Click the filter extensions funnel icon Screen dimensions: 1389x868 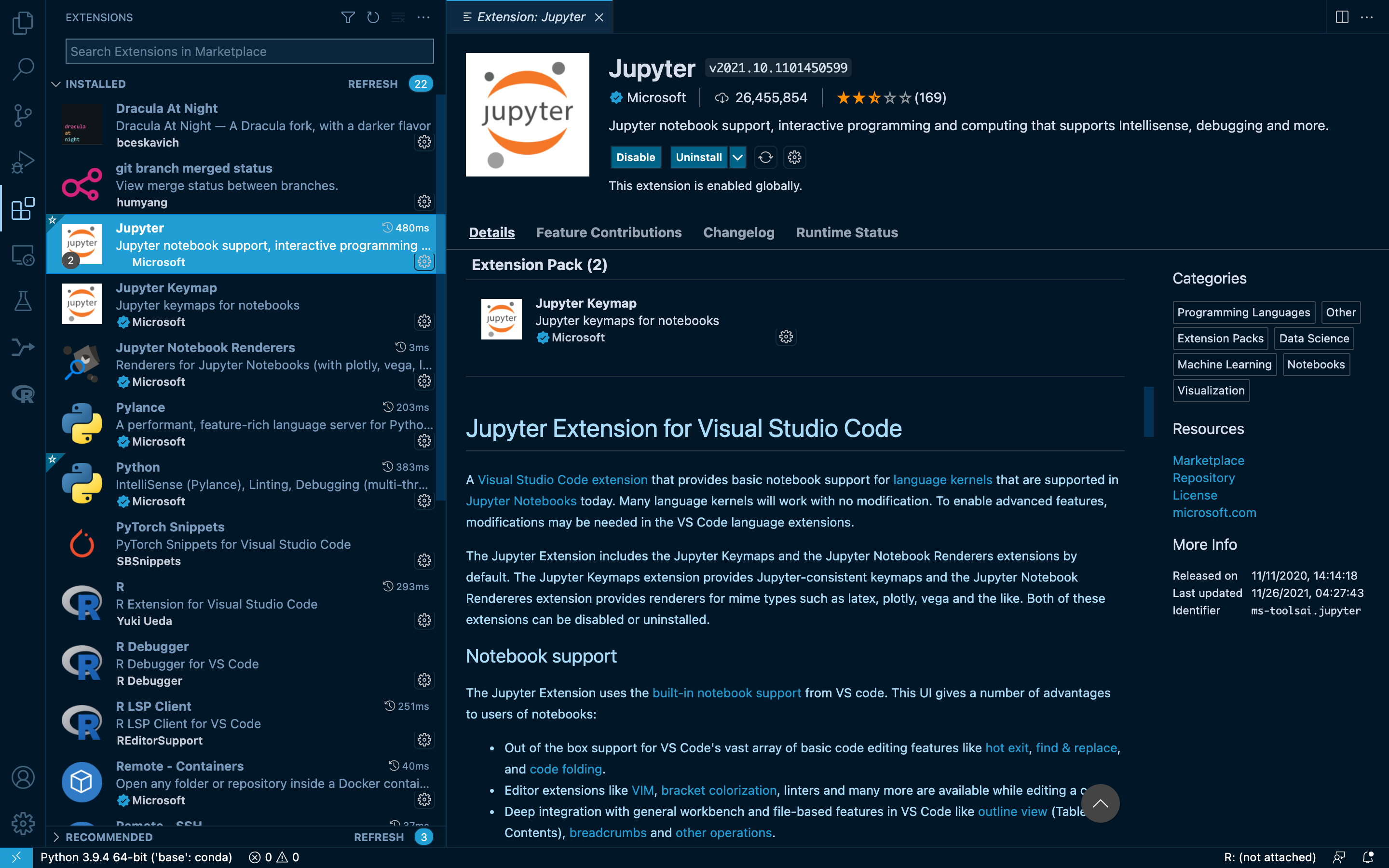(348, 17)
